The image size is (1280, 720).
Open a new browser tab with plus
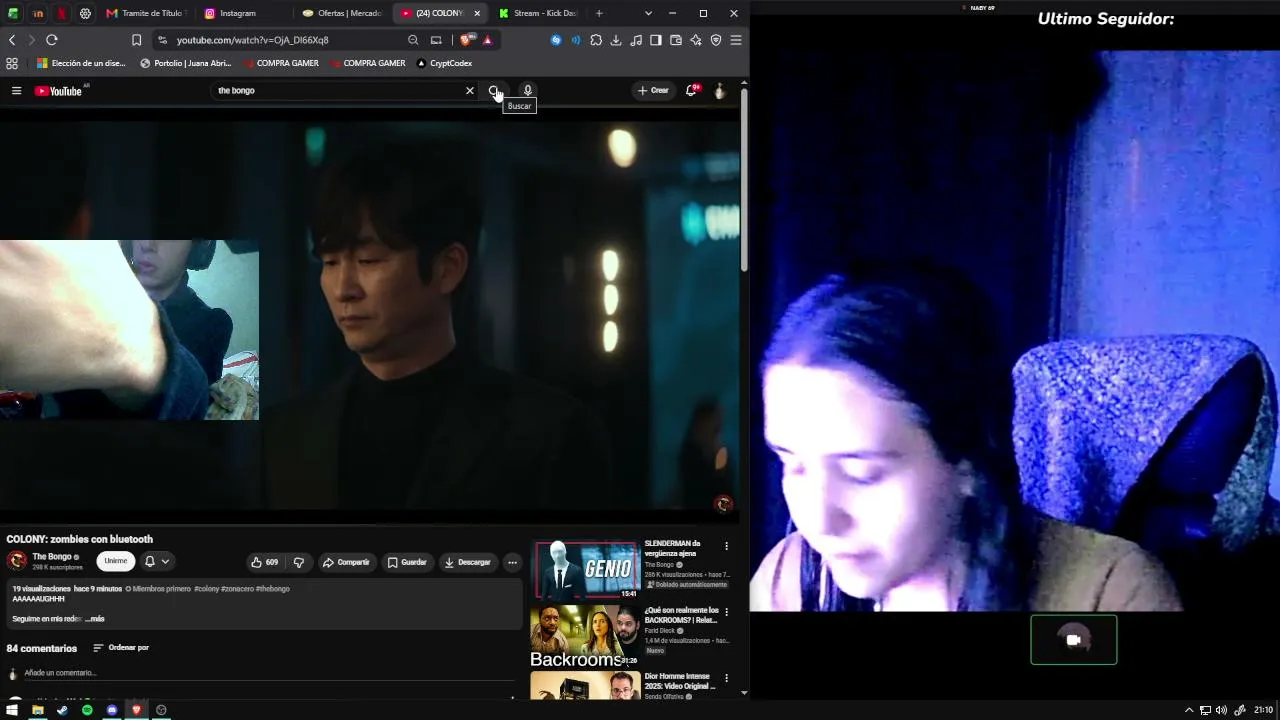click(x=599, y=13)
